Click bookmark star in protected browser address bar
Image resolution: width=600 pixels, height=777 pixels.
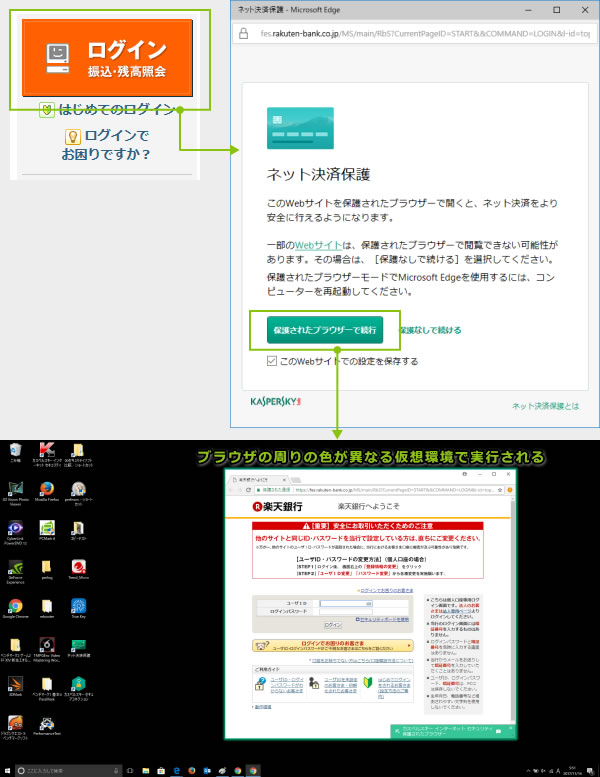click(500, 490)
